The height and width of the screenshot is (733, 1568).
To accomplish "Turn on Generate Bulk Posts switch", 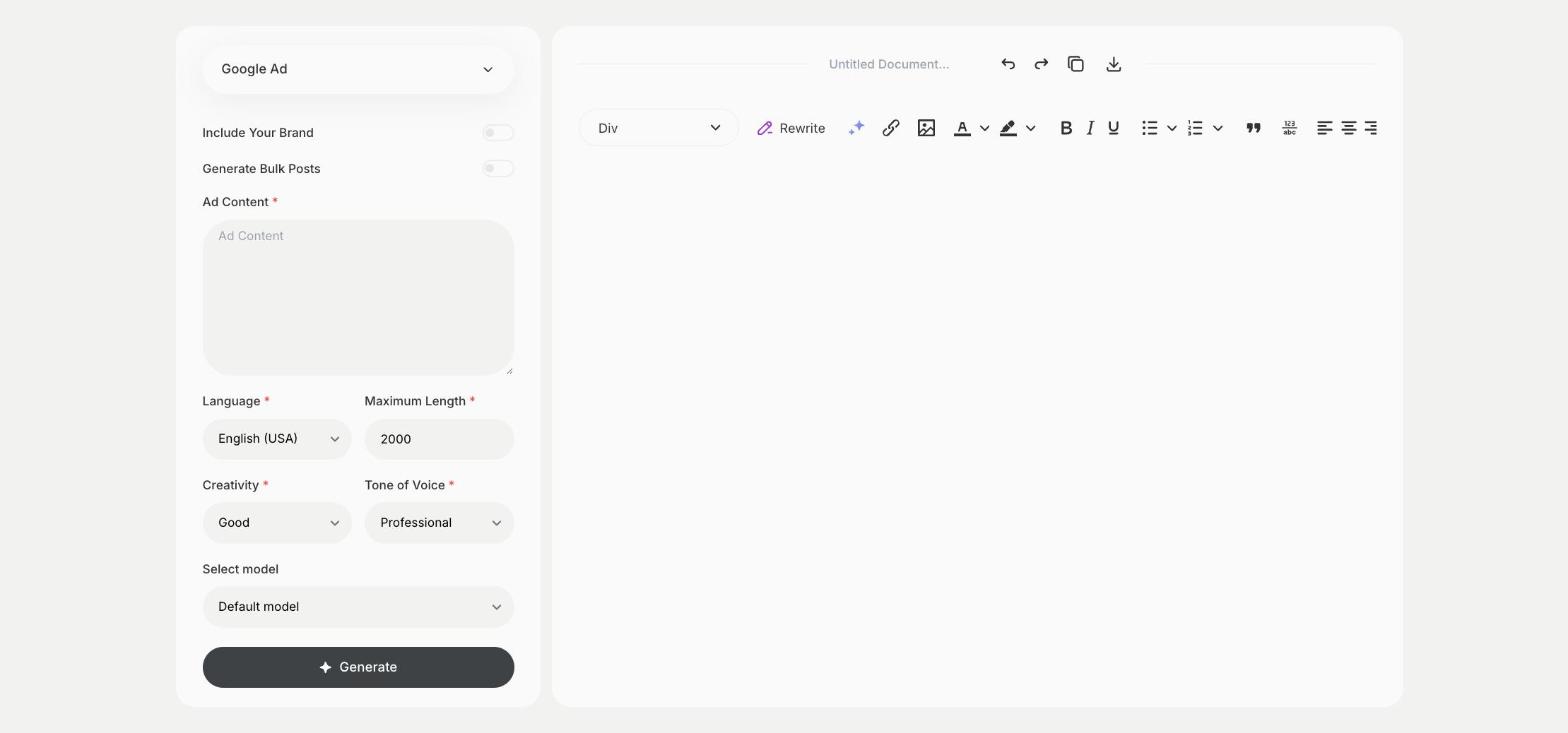I will [498, 169].
